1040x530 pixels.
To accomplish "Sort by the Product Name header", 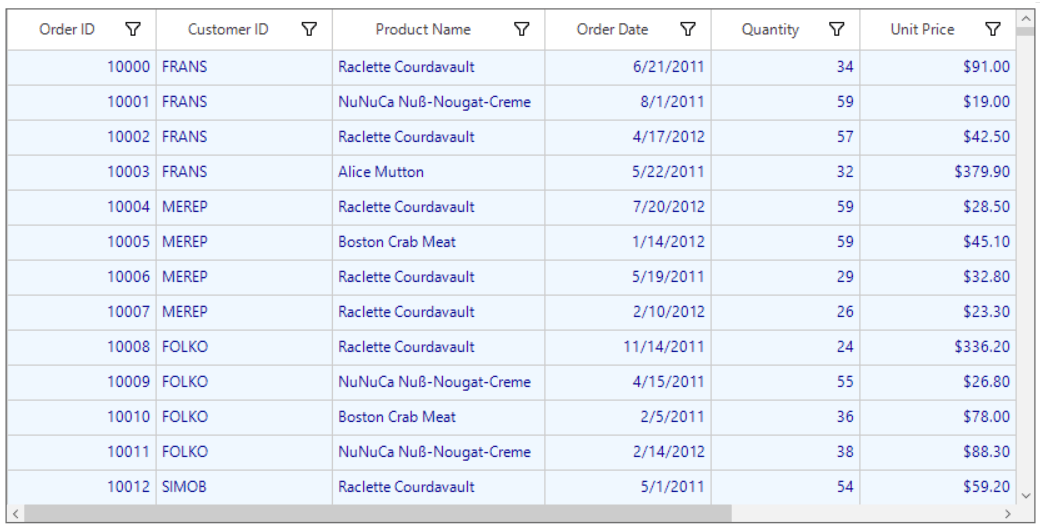I will click(x=423, y=29).
